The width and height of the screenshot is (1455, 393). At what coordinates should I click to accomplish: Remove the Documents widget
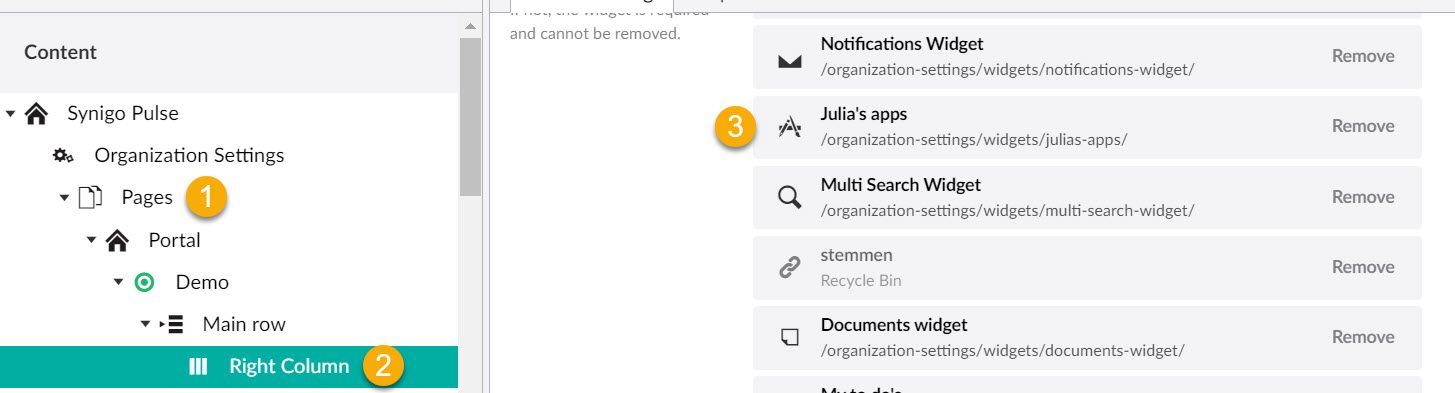coord(1363,337)
